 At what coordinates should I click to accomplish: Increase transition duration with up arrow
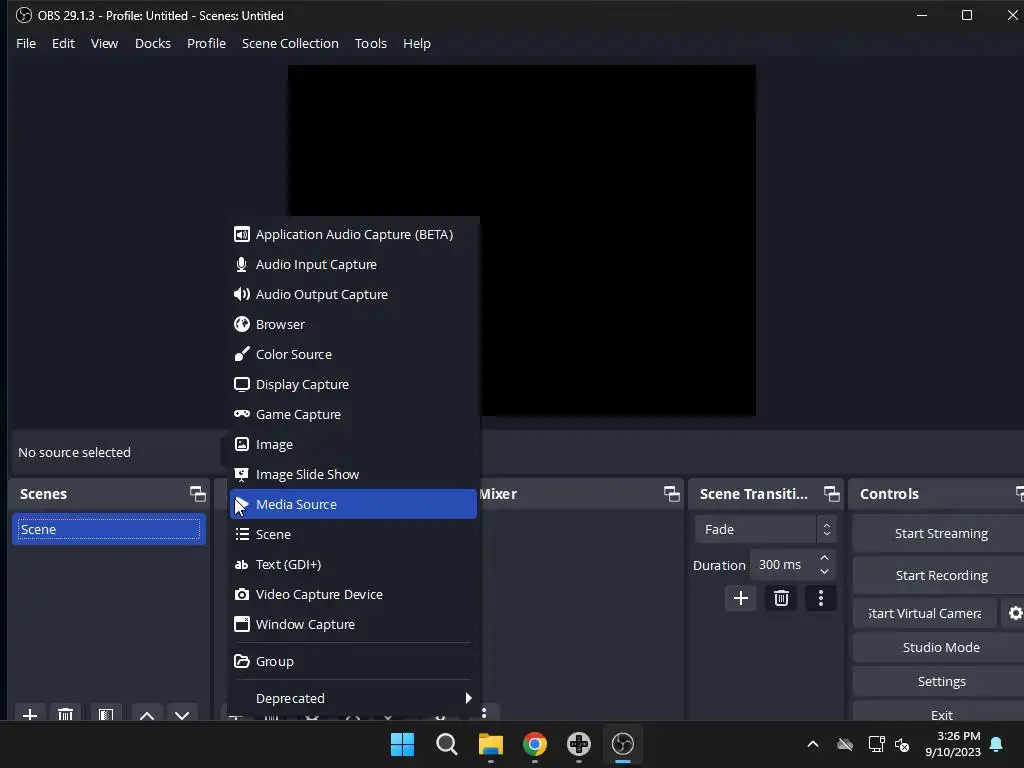coord(824,558)
